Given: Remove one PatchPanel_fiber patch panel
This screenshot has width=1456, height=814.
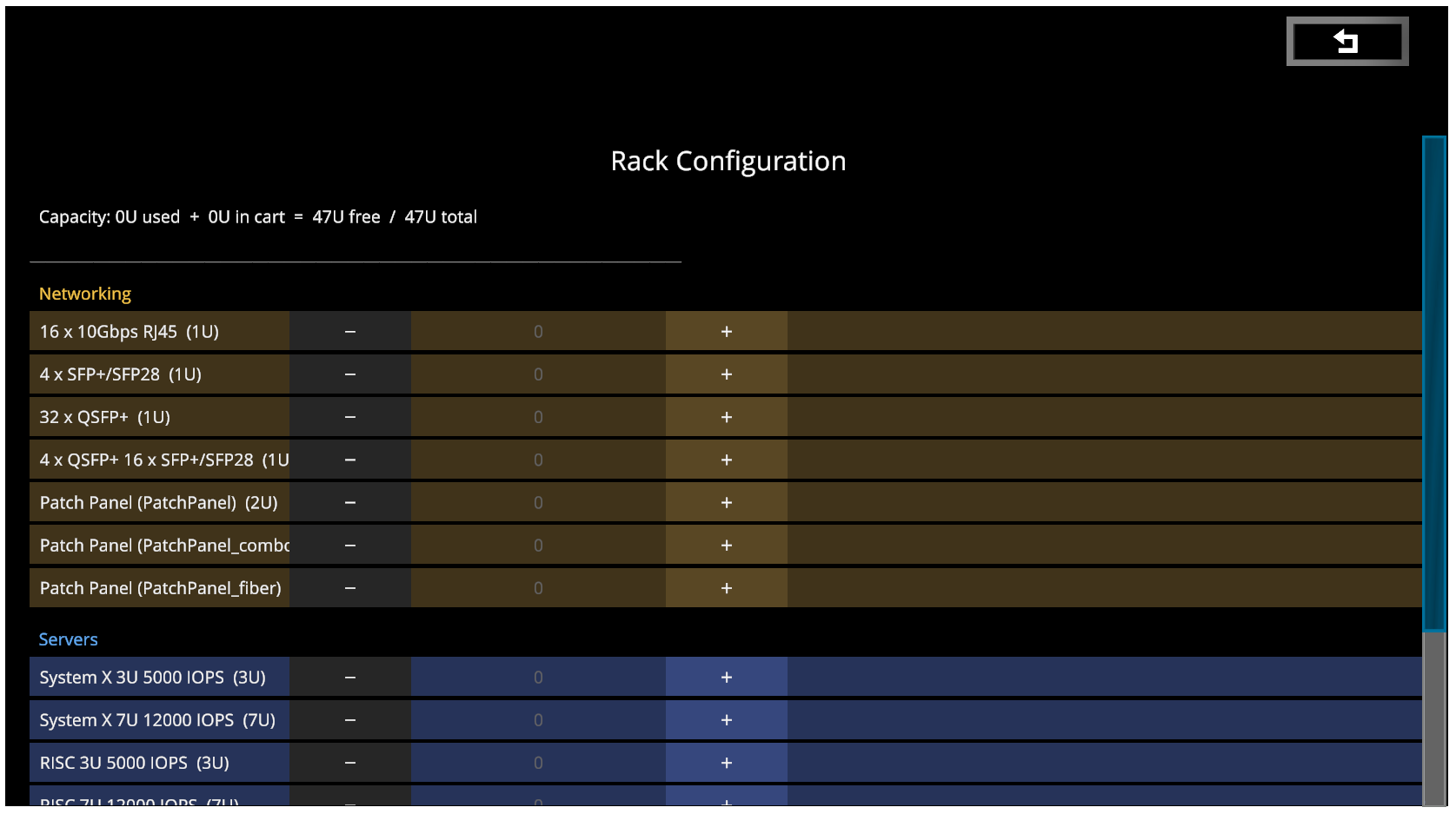Looking at the screenshot, I should 350,588.
